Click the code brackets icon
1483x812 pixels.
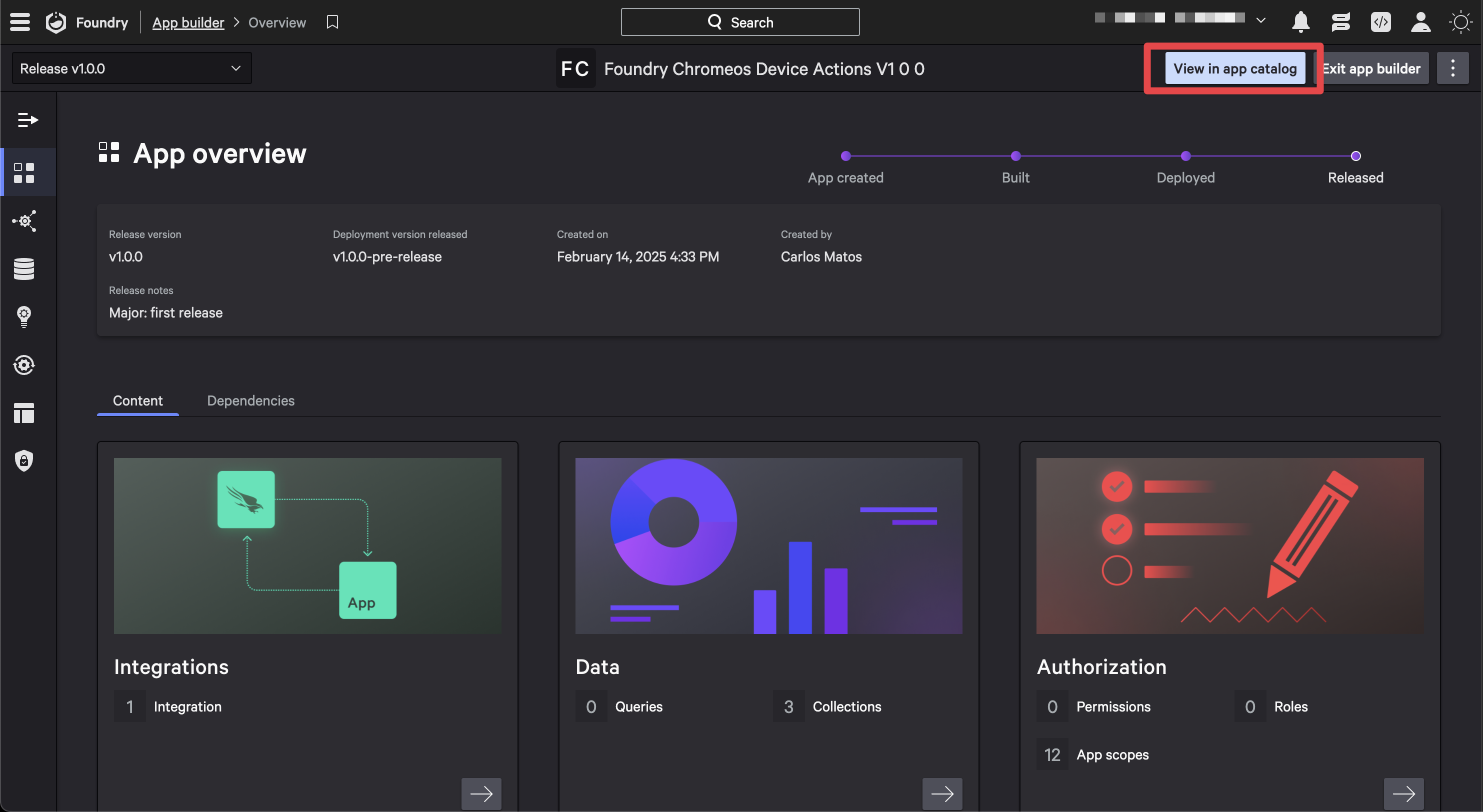click(x=1380, y=22)
